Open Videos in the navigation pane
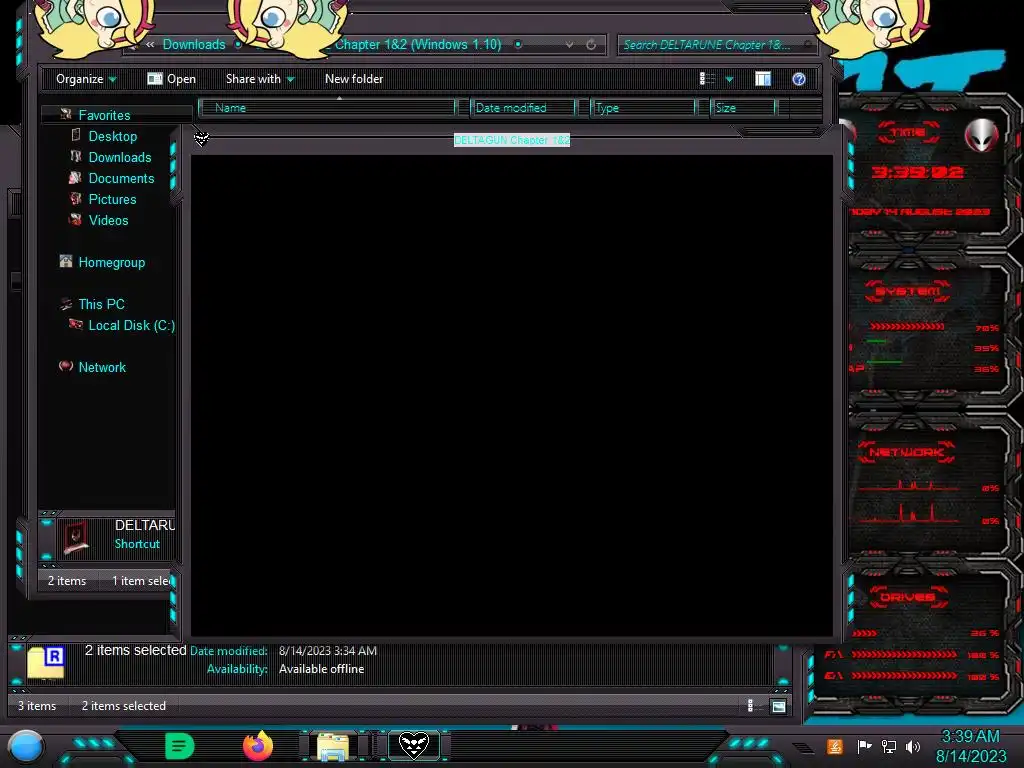 [x=108, y=220]
